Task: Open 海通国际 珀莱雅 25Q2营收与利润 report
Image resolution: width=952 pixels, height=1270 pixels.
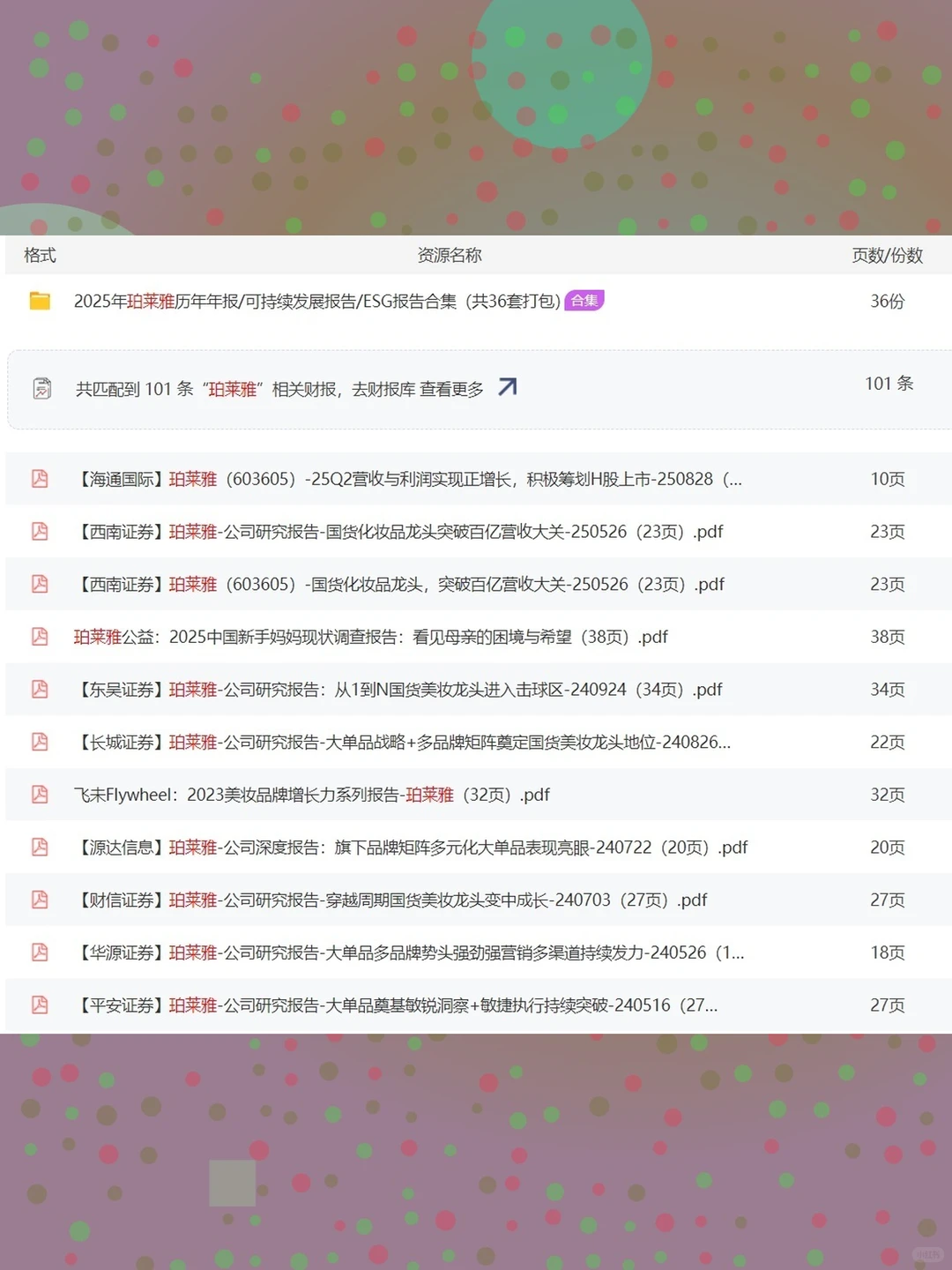Action: coord(408,479)
